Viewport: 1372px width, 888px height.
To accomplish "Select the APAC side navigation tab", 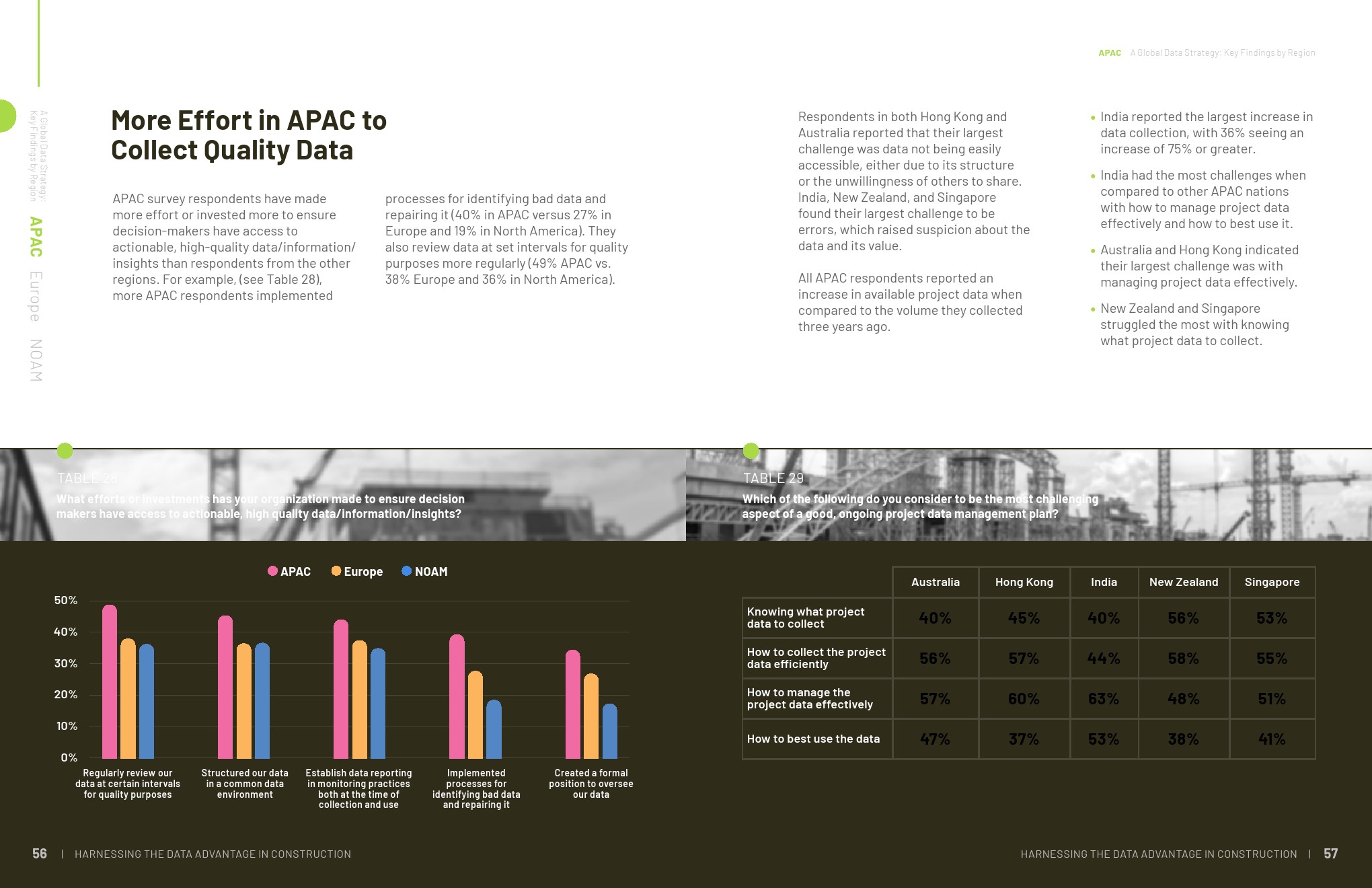I will tap(36, 237).
